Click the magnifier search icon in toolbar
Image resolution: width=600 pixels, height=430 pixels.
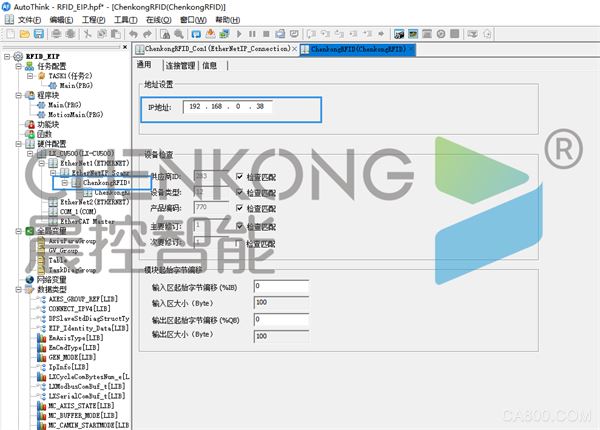pos(179,34)
